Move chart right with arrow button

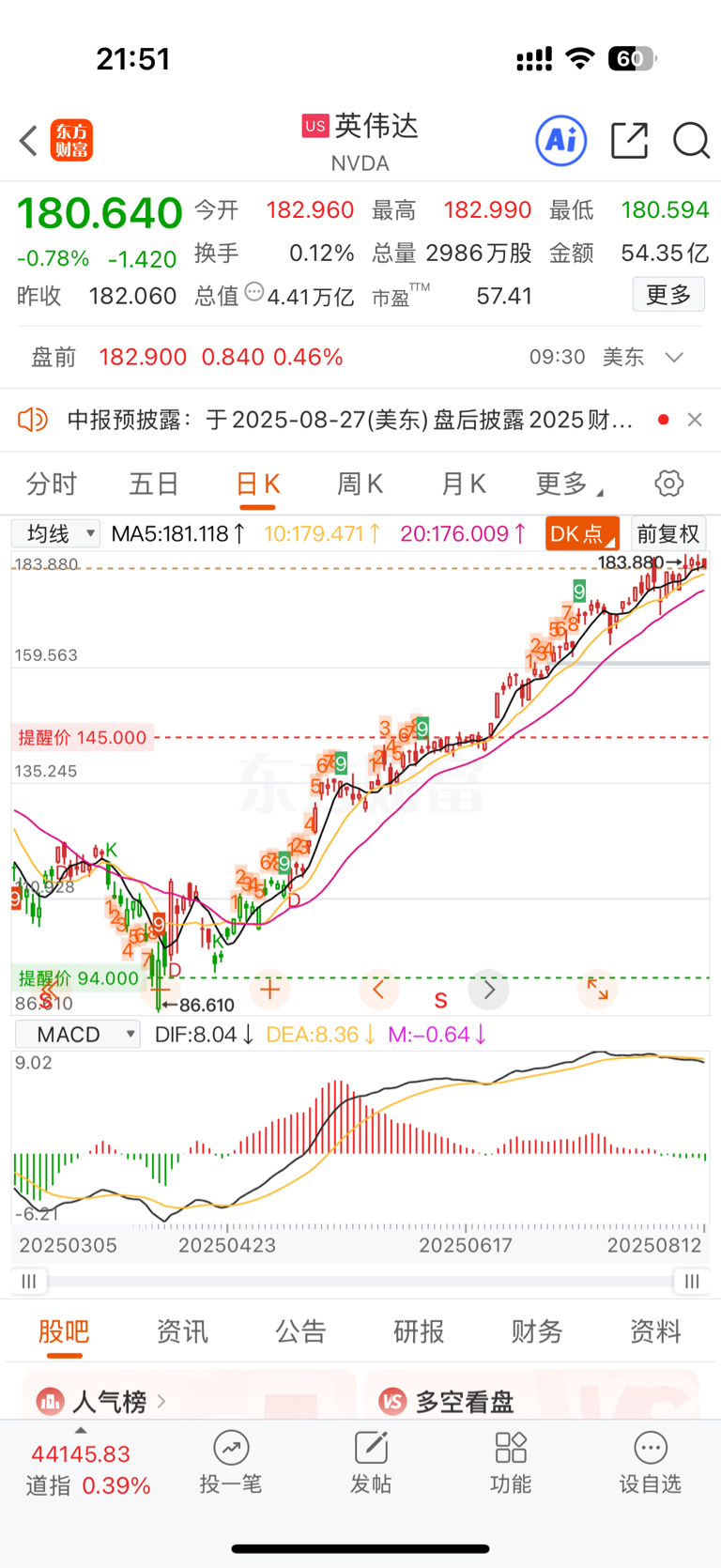(489, 990)
